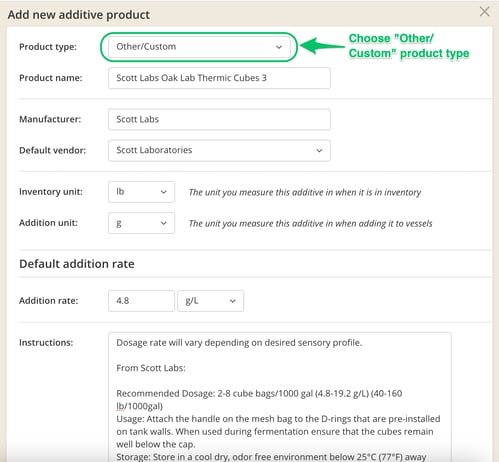Click the chevron on the g/L rate unit
This screenshot has width=499, height=462.
tap(233, 301)
